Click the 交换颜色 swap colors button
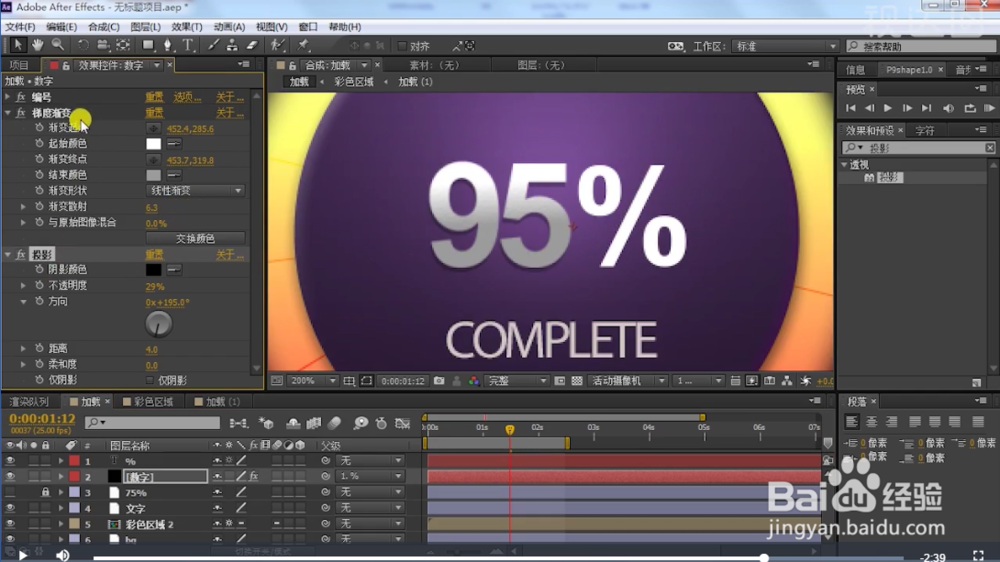This screenshot has width=1000, height=562. pos(195,239)
